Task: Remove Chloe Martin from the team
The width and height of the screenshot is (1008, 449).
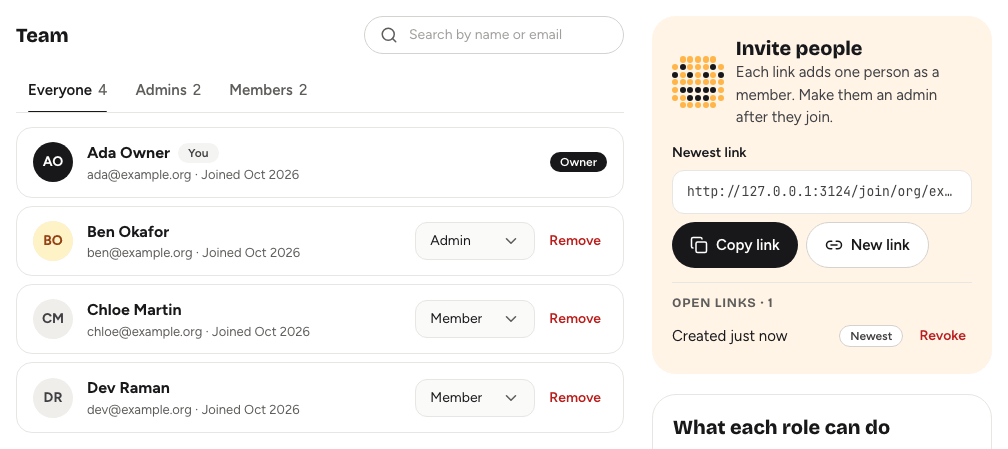Action: coord(575,318)
